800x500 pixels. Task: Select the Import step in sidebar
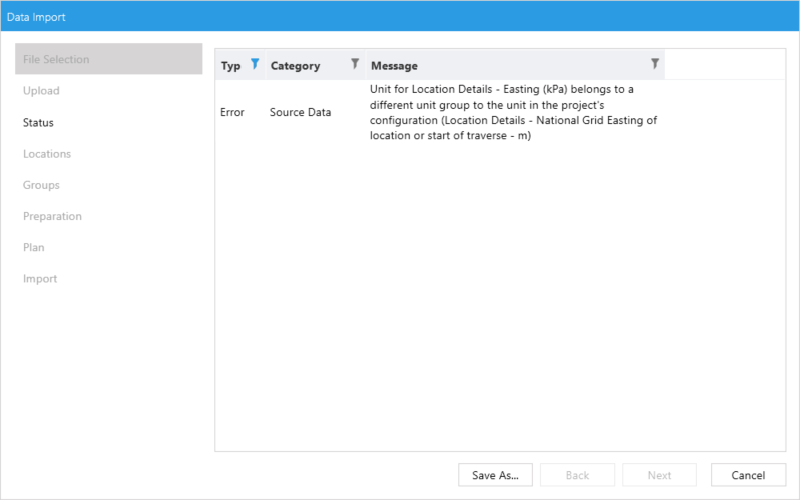click(40, 279)
